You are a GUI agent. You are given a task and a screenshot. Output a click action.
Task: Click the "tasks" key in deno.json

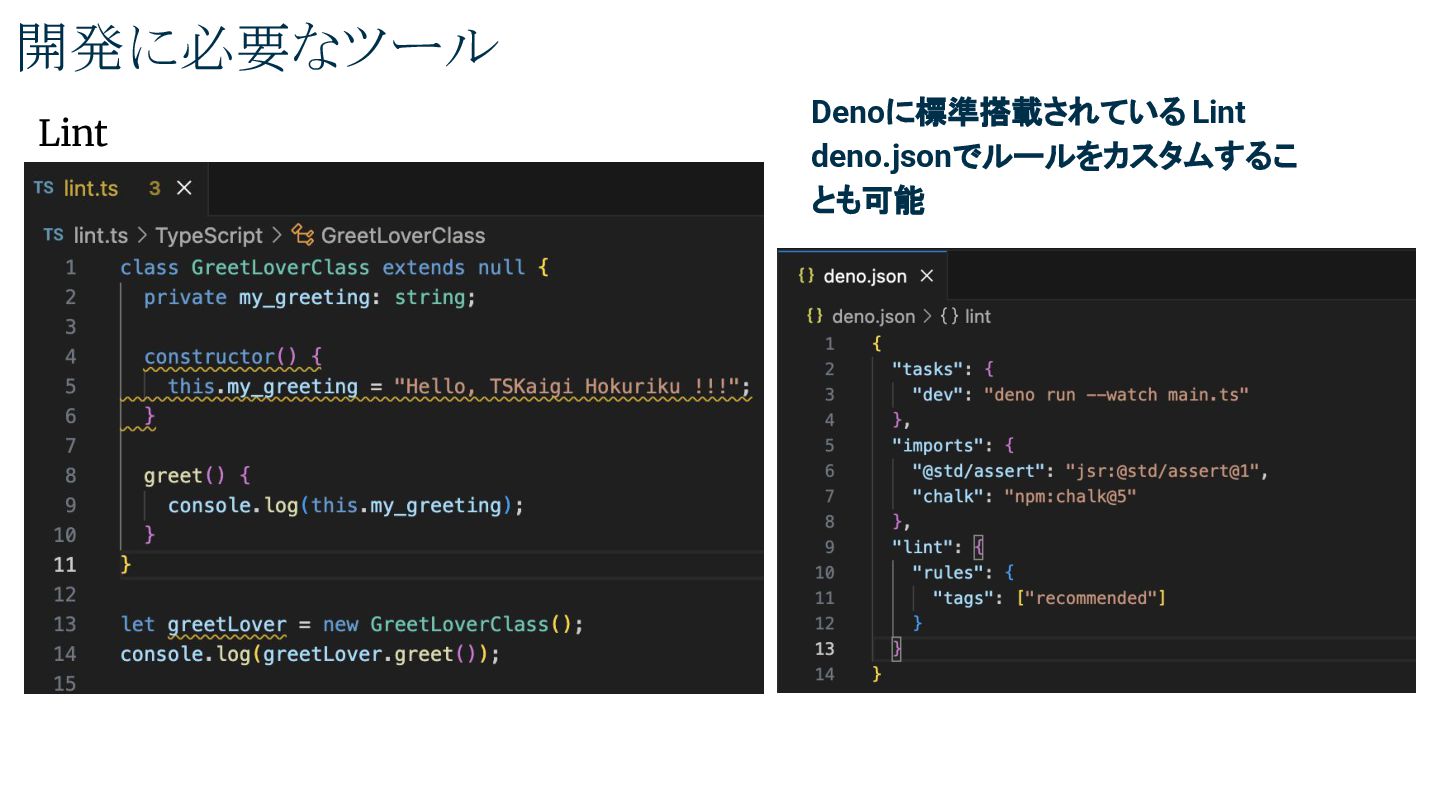coord(926,369)
